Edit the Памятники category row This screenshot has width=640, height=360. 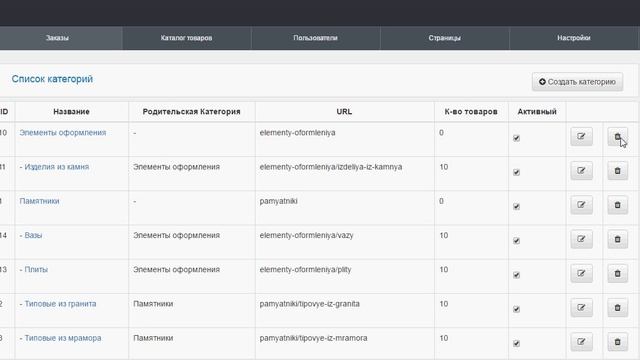(581, 205)
